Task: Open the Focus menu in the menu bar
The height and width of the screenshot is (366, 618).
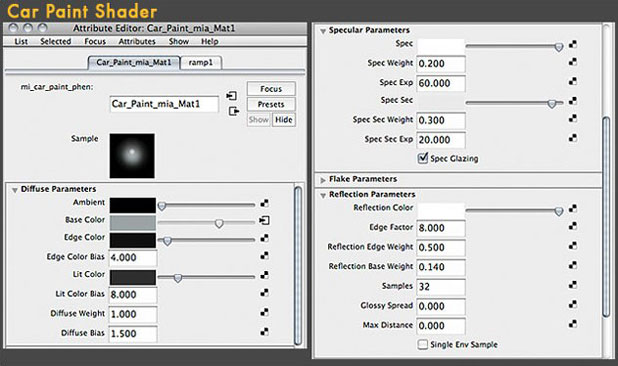Action: [95, 41]
